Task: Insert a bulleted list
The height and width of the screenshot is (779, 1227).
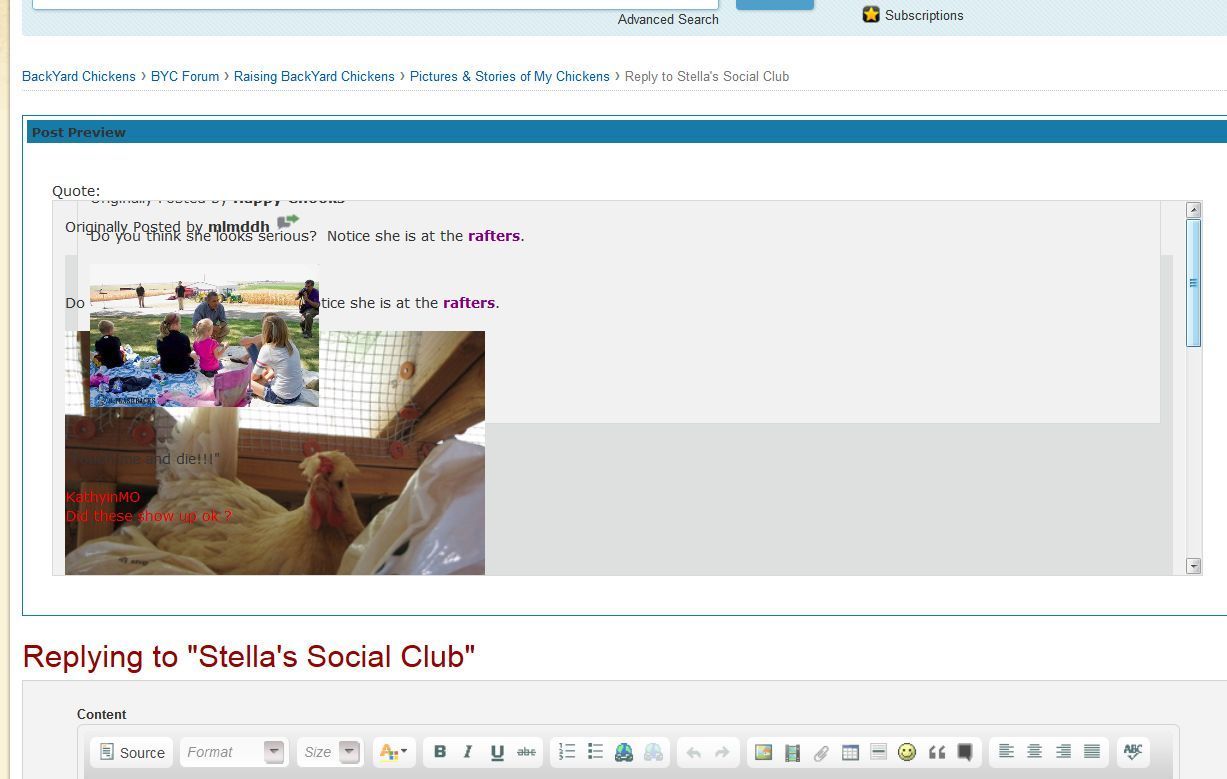Action: [596, 752]
